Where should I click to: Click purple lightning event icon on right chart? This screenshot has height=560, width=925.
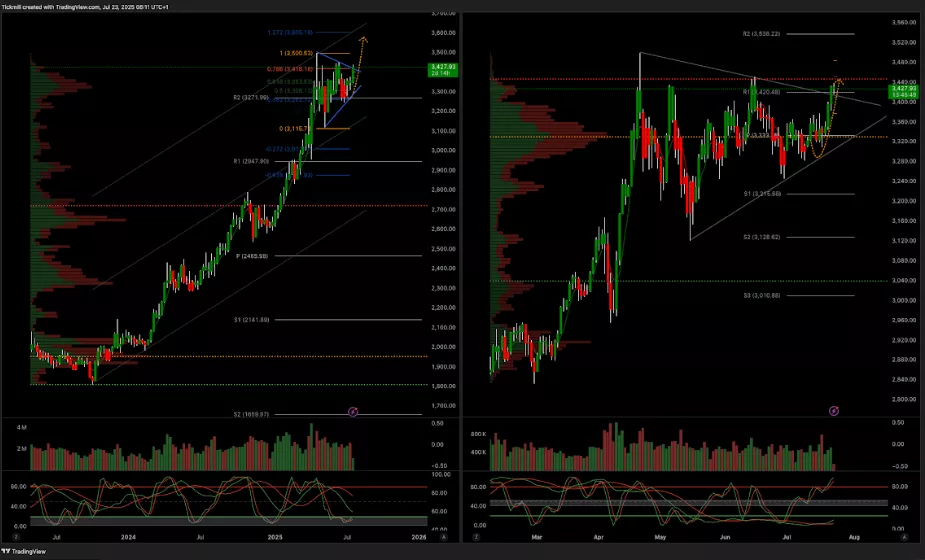tap(834, 411)
